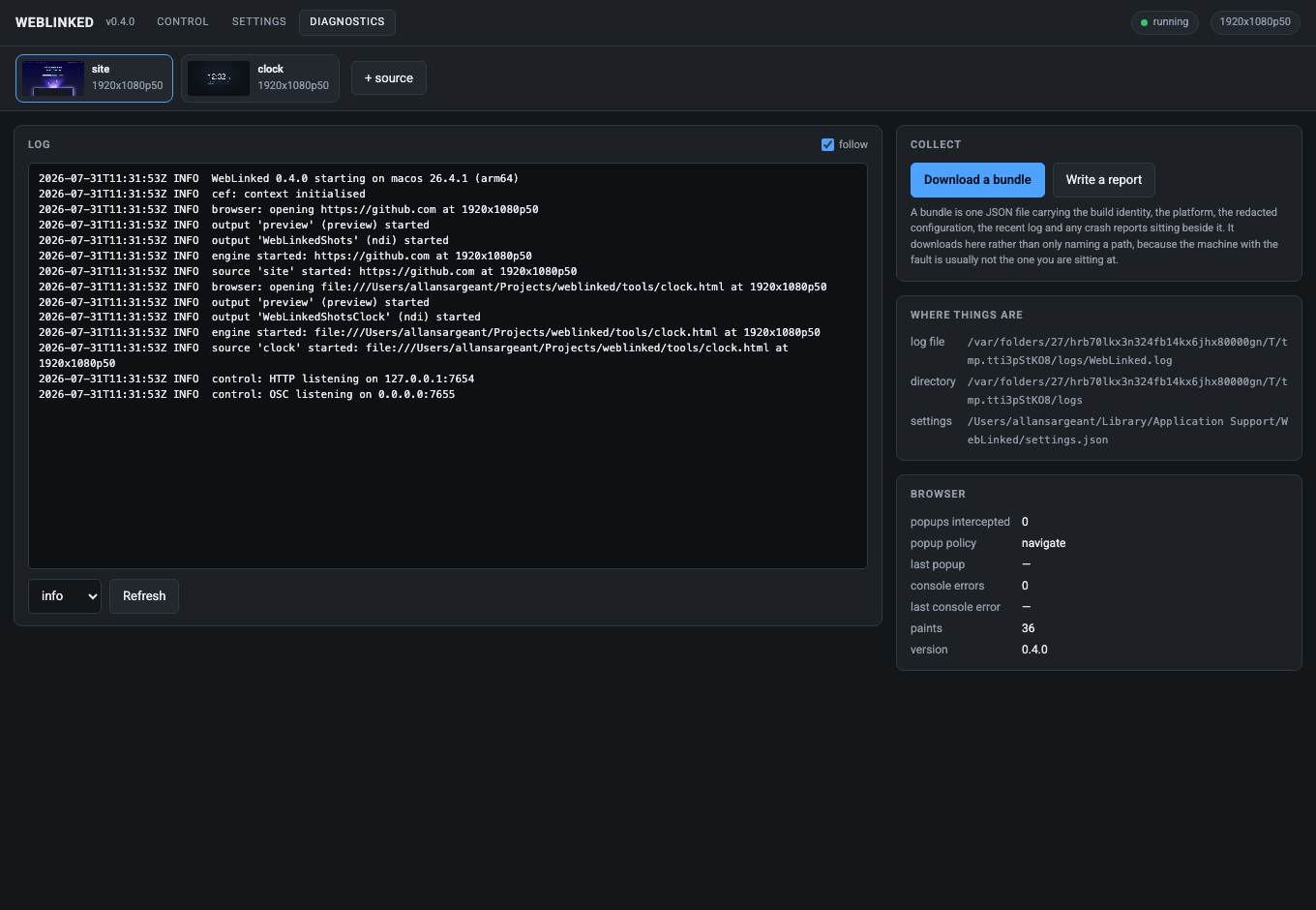Select the clock source card

click(x=259, y=78)
